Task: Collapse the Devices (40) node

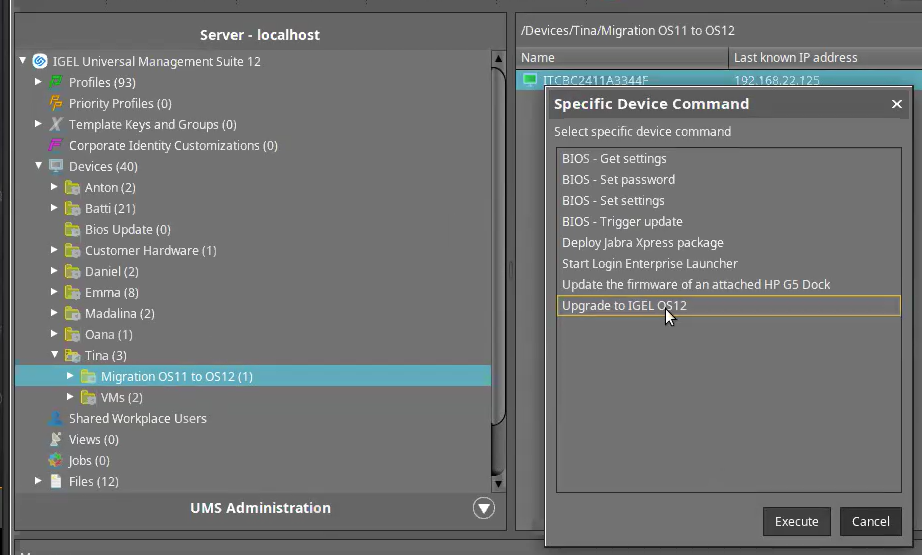Action: point(39,166)
